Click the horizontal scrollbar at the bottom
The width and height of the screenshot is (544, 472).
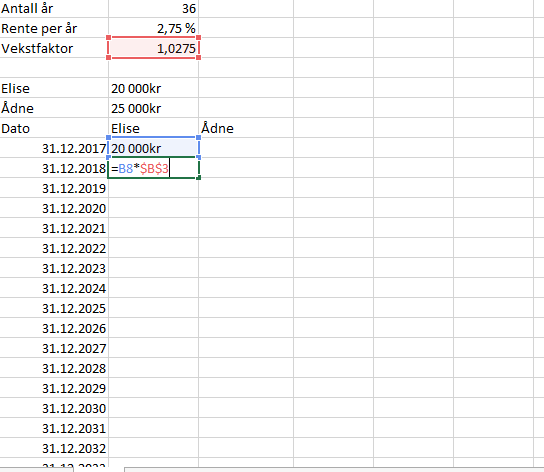pyautogui.click(x=334, y=470)
